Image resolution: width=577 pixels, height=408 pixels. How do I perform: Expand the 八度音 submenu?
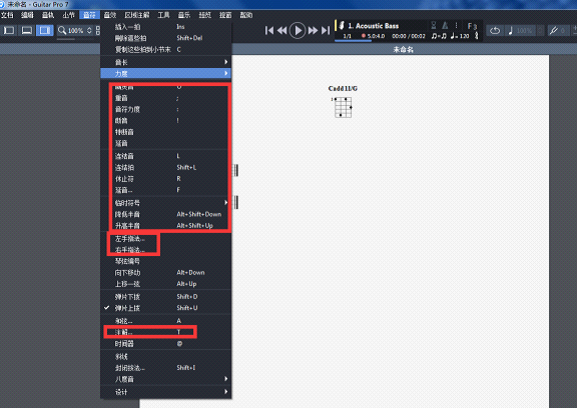[x=166, y=379]
